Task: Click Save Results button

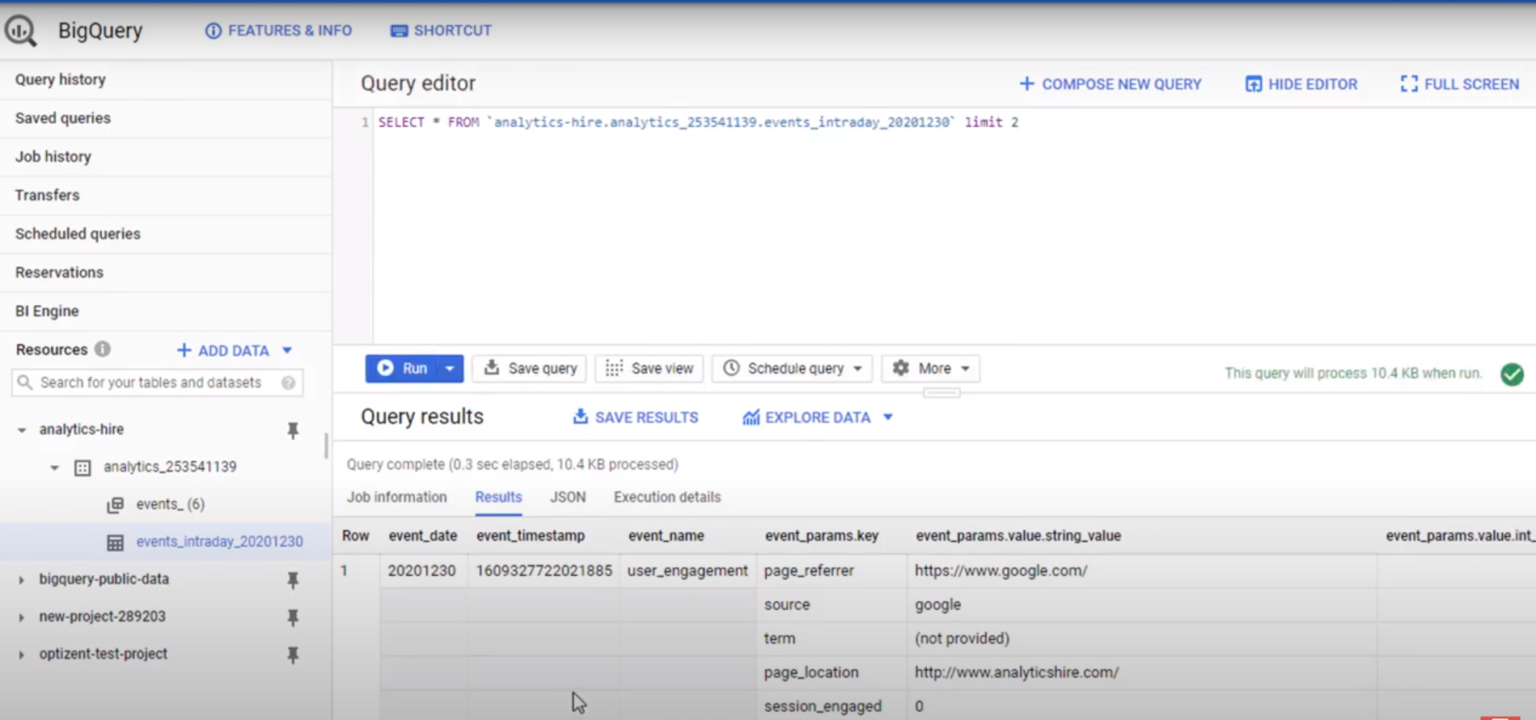Action: click(x=635, y=417)
